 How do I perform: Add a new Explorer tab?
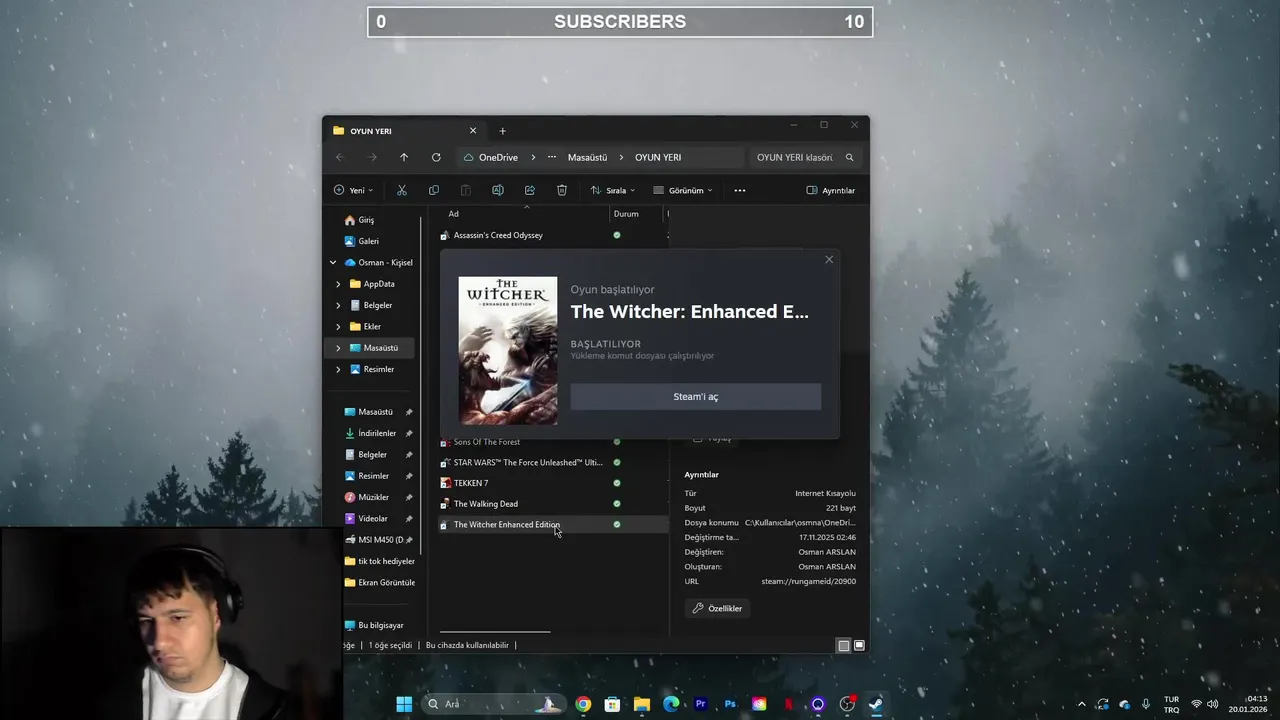[502, 131]
